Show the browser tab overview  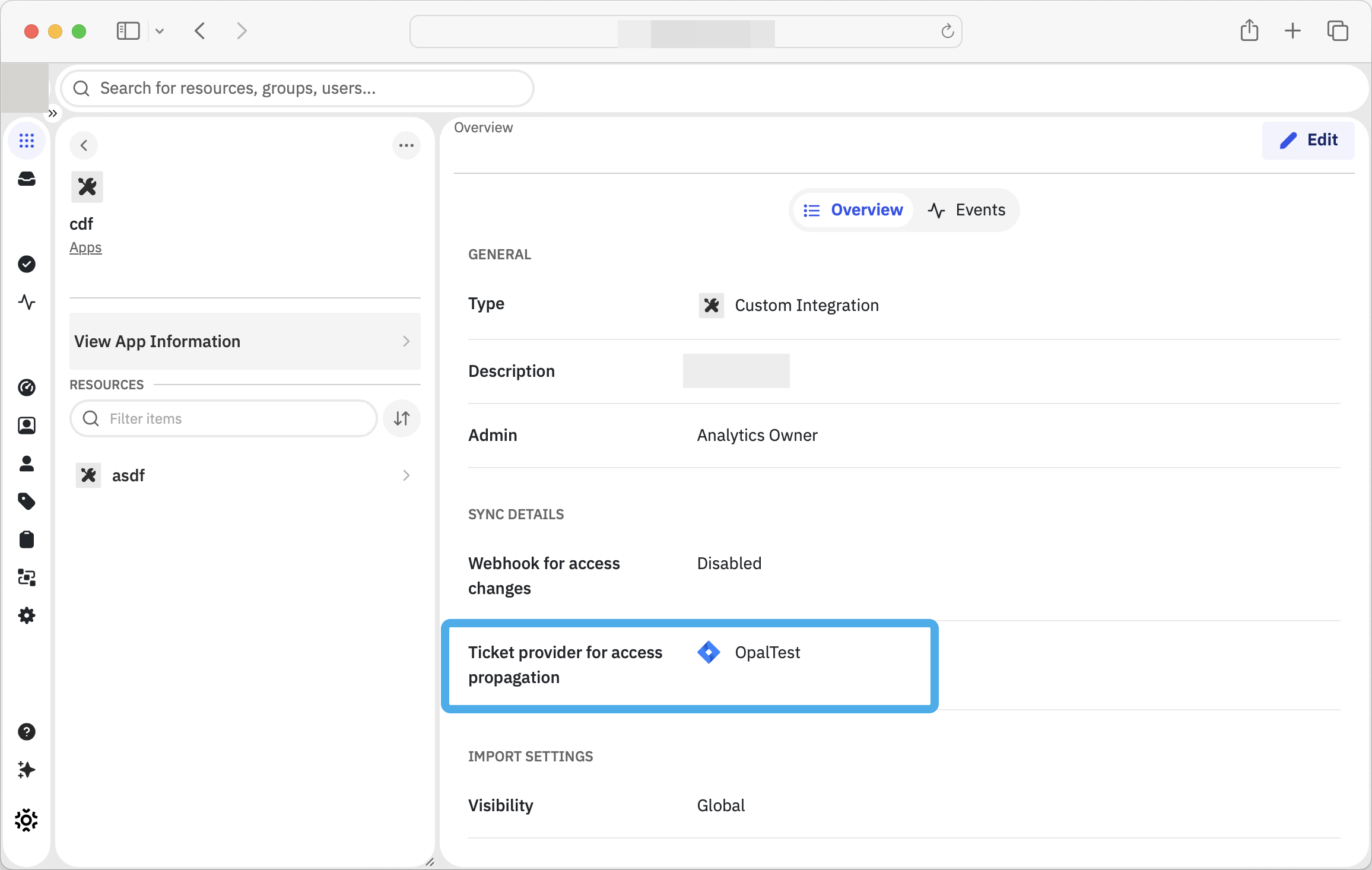[1338, 31]
